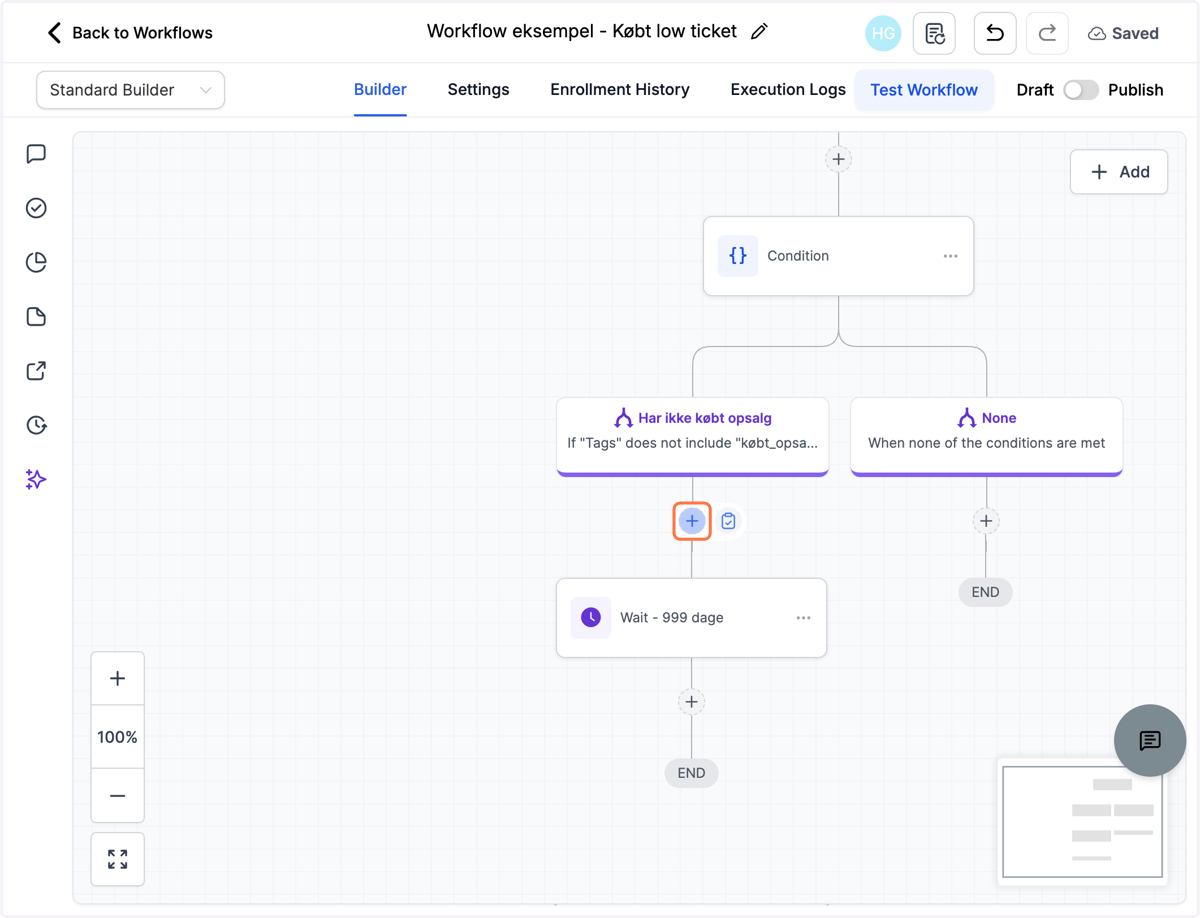Click the undo arrow button
This screenshot has height=918, width=1200.
(995, 33)
